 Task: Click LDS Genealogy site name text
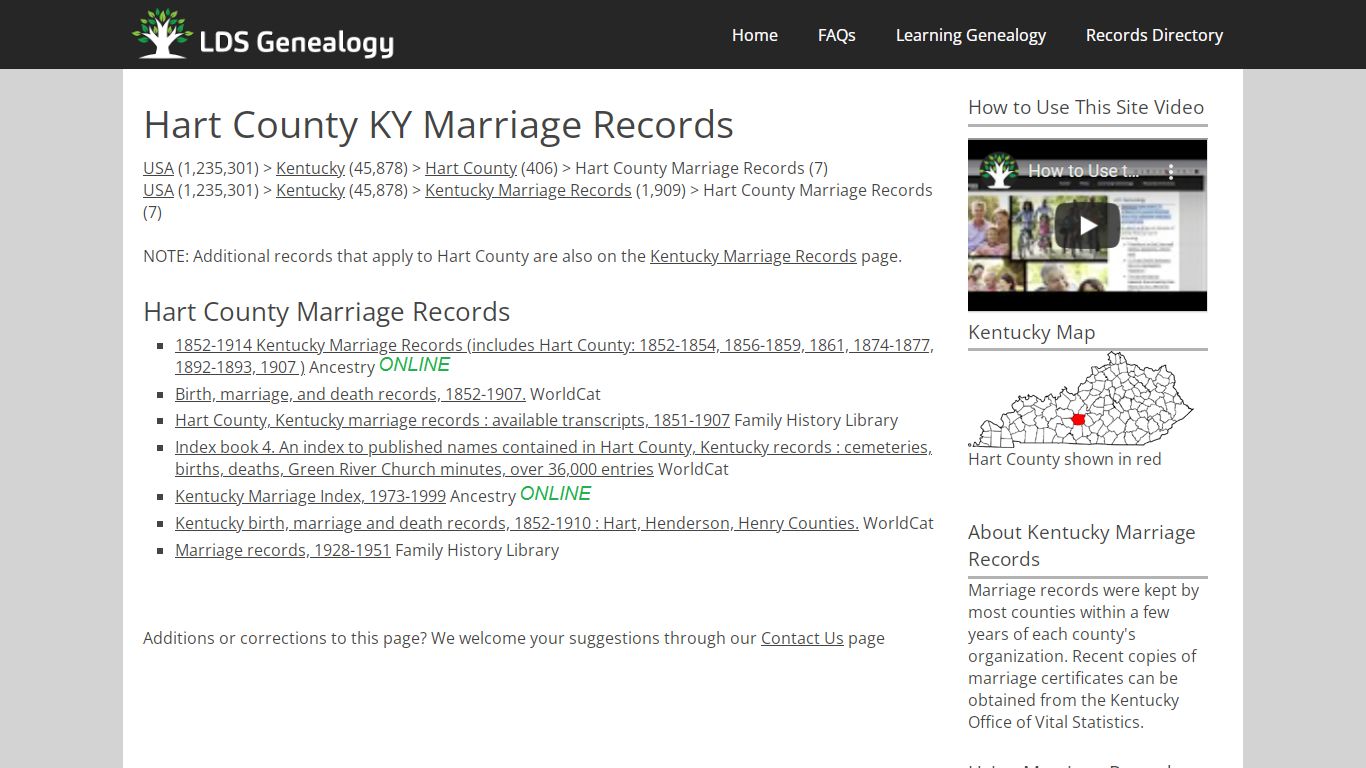297,42
